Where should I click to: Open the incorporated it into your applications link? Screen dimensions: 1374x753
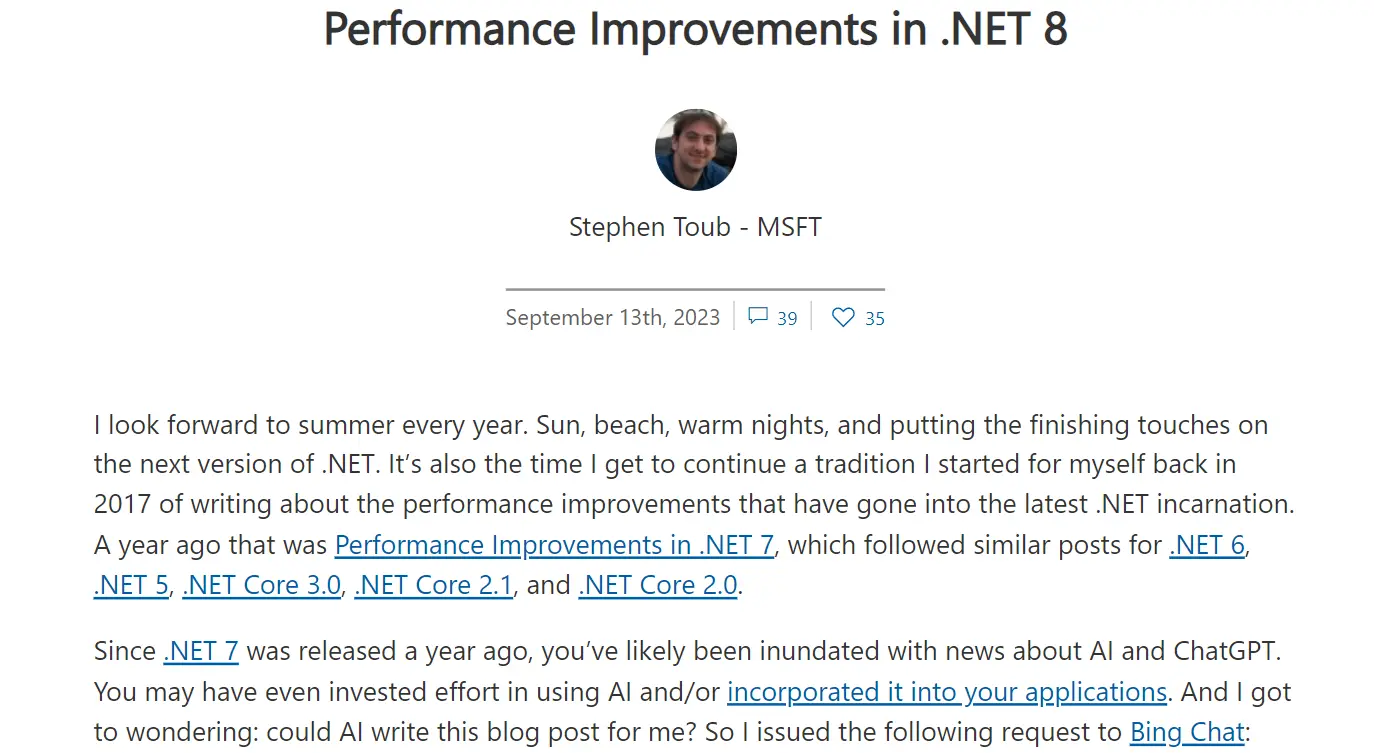tap(946, 692)
